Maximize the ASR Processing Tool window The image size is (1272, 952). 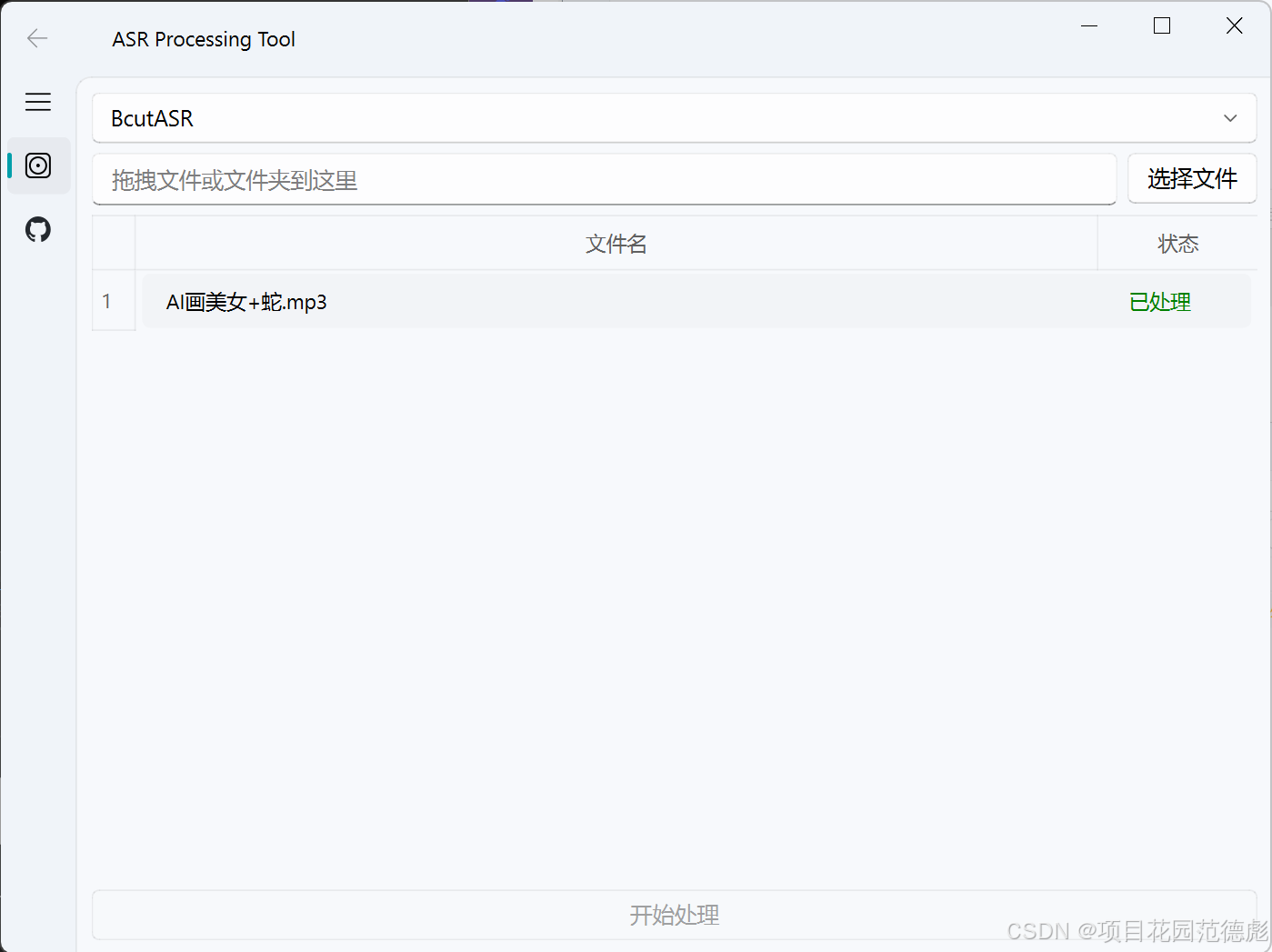pos(1162,25)
